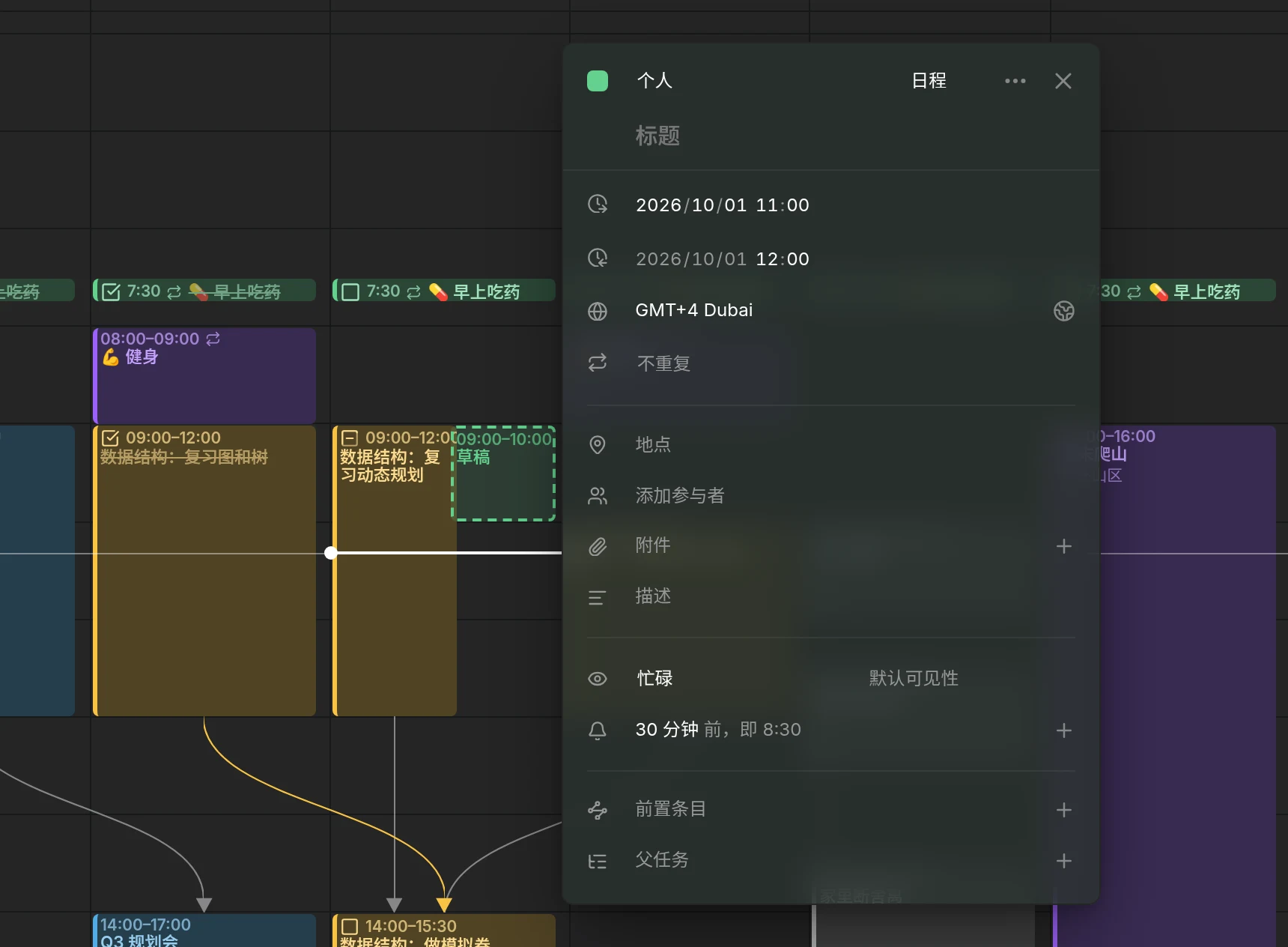Click the participants icon
Viewport: 1288px width, 947px height.
point(598,496)
